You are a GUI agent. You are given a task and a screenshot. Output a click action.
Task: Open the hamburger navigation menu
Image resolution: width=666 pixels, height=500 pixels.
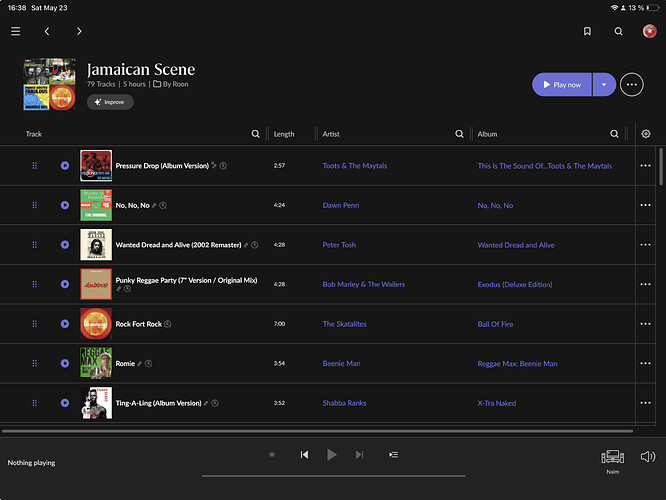click(16, 31)
